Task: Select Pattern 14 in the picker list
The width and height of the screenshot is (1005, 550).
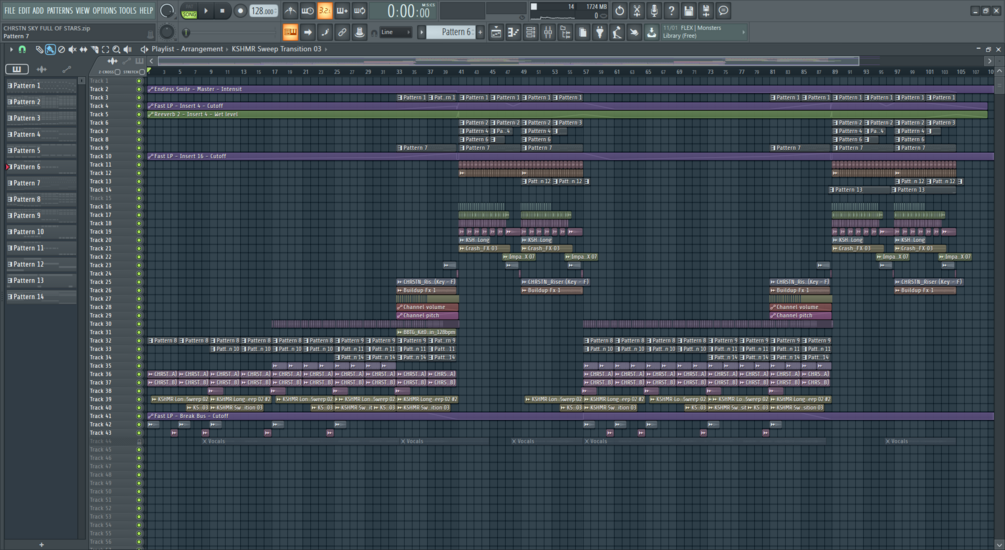Action: [x=40, y=297]
